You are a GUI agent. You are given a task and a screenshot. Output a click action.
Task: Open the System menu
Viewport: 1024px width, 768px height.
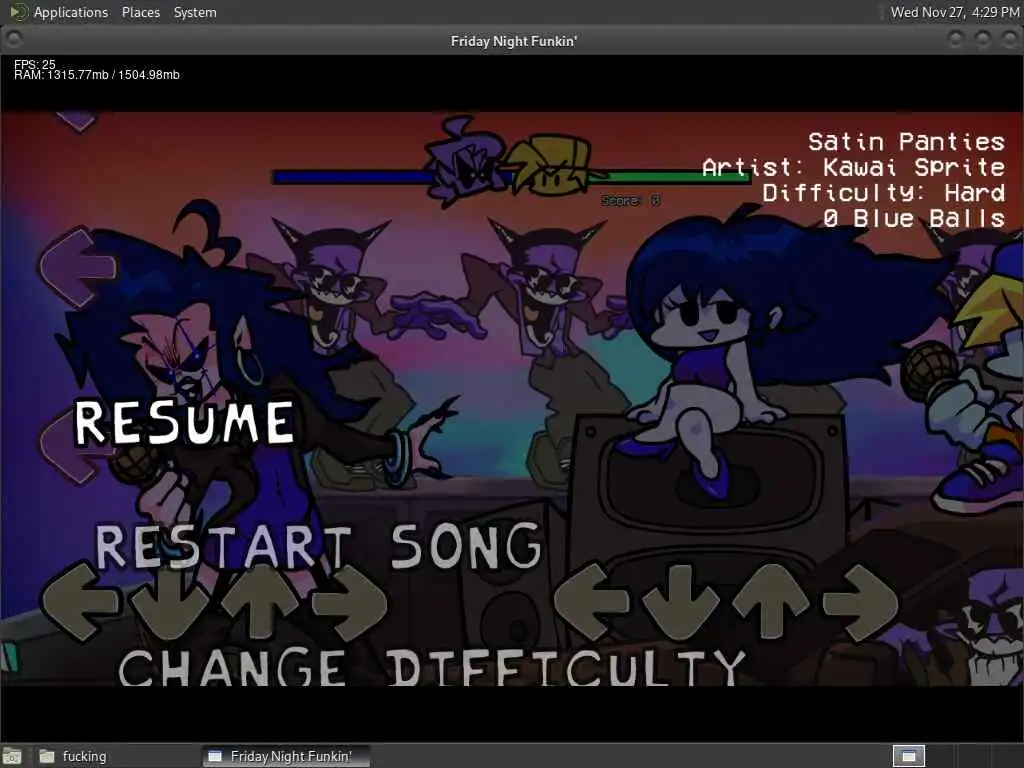click(195, 12)
